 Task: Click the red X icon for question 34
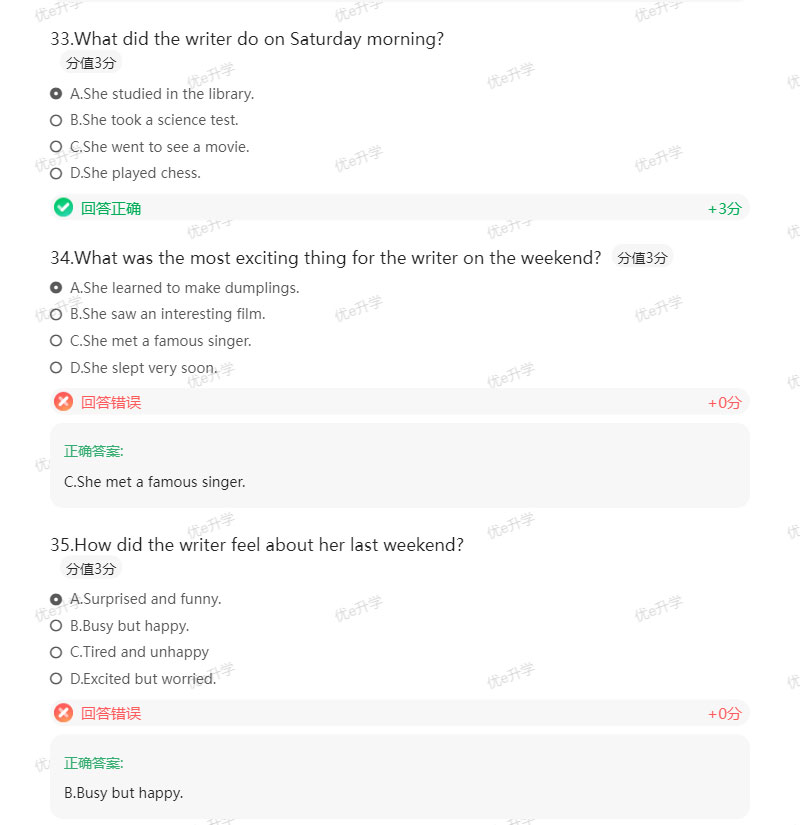(x=63, y=401)
